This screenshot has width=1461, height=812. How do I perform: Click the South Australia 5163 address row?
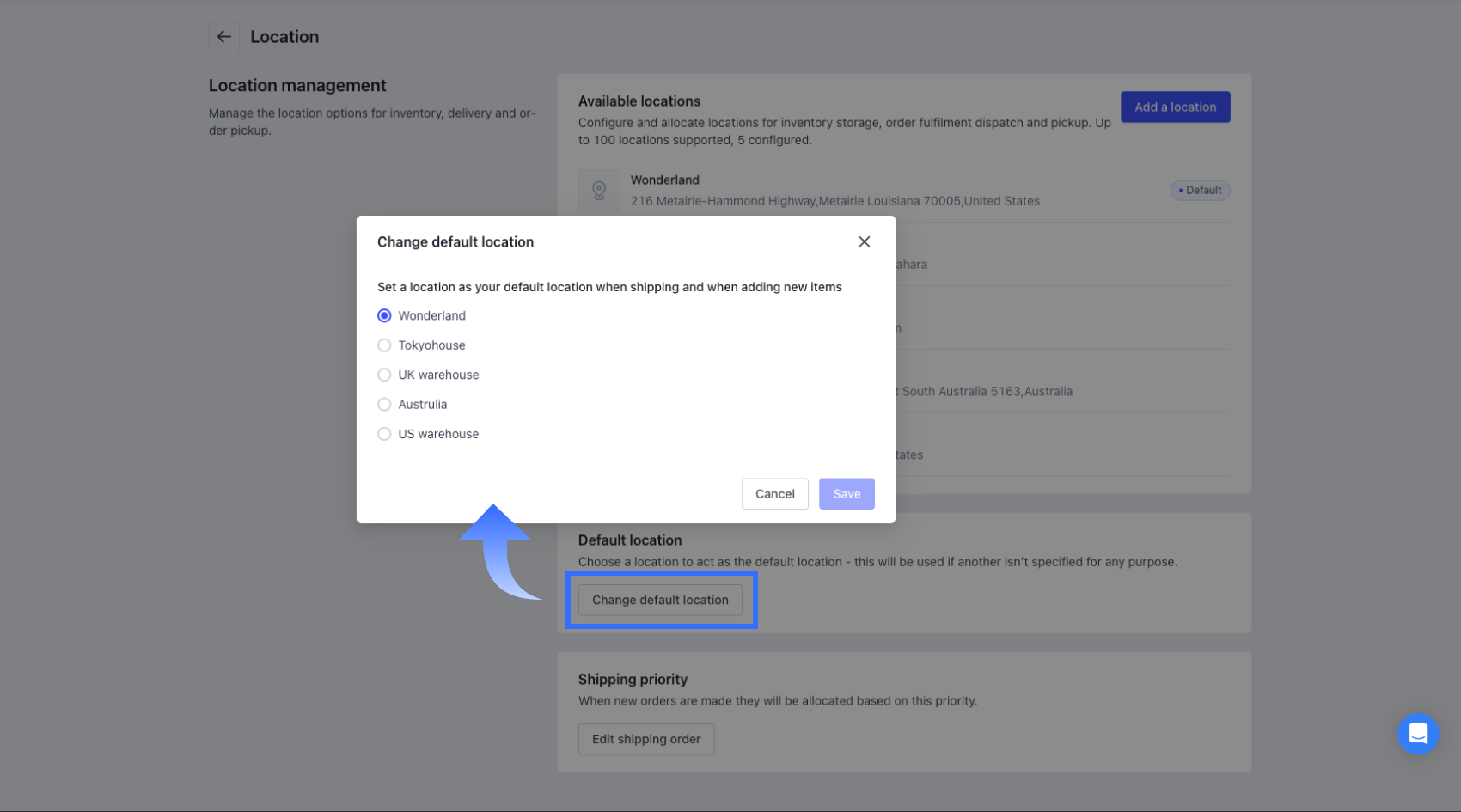point(987,392)
